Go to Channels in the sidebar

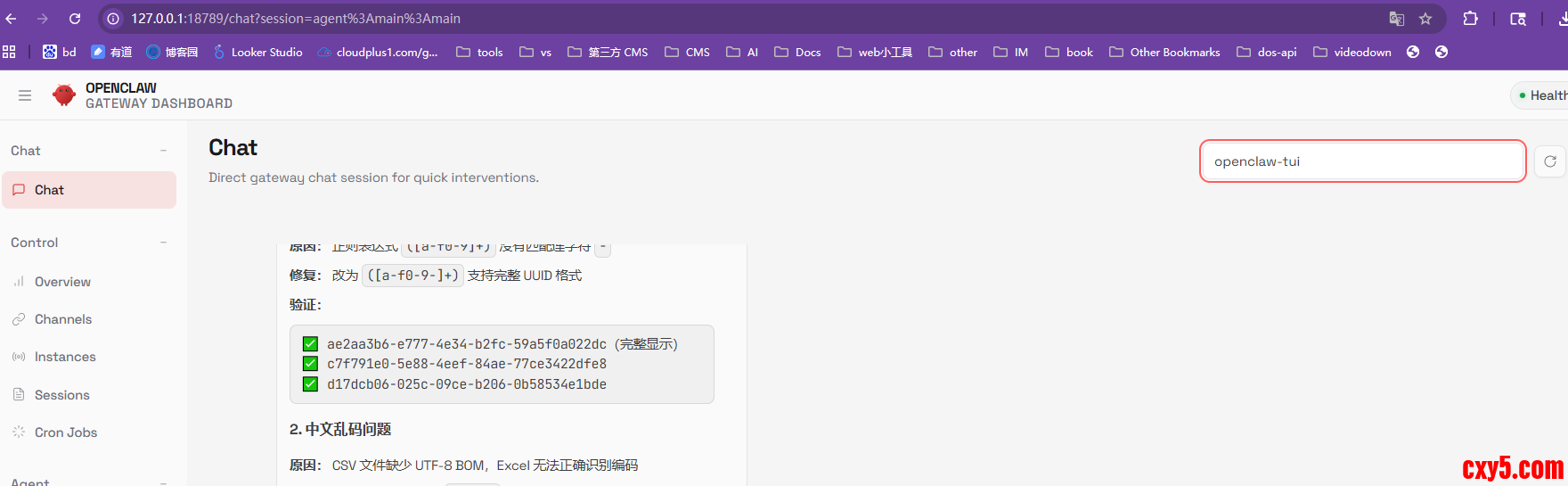click(x=62, y=319)
